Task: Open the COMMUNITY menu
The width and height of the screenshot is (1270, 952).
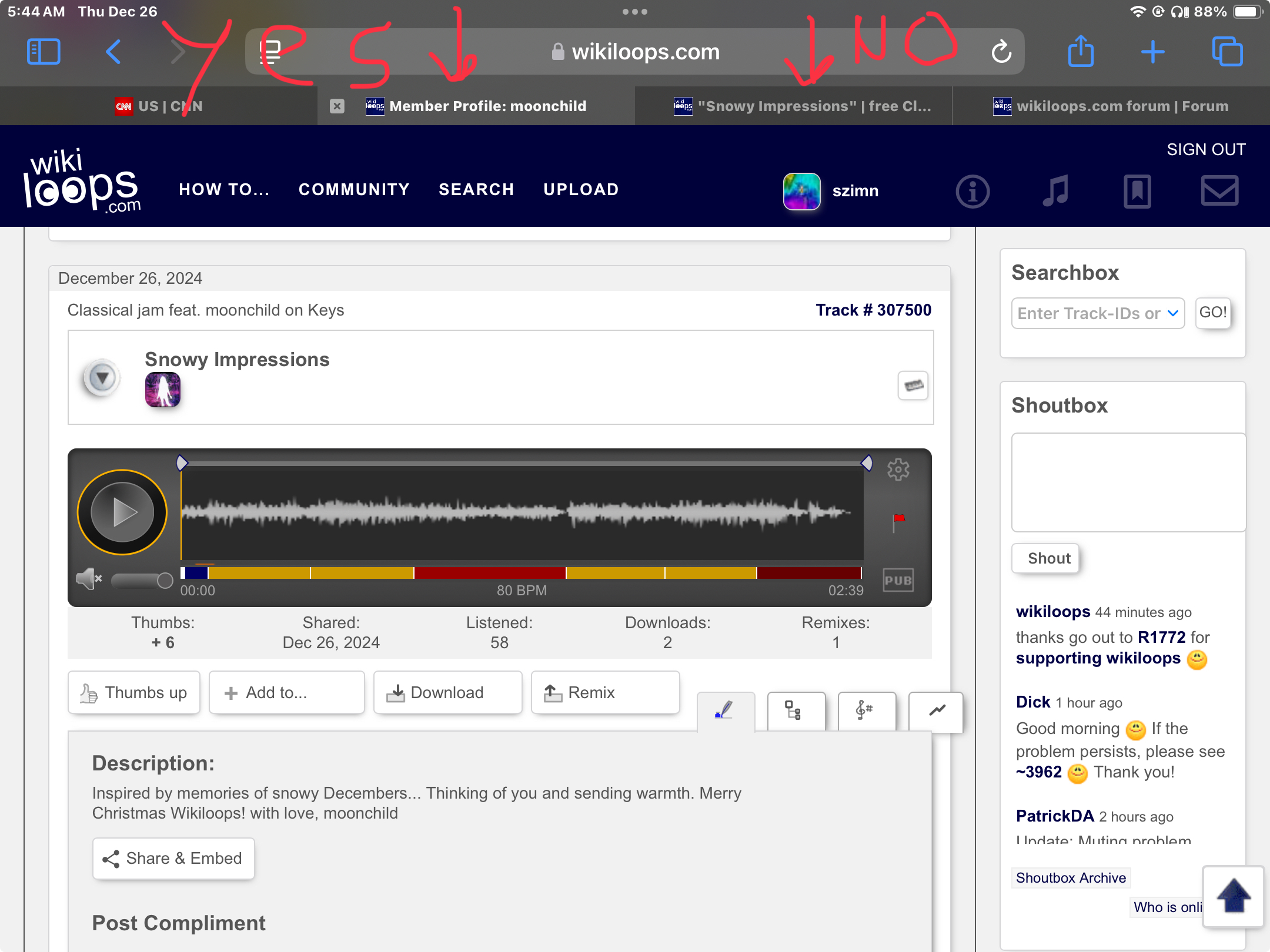Action: click(354, 189)
